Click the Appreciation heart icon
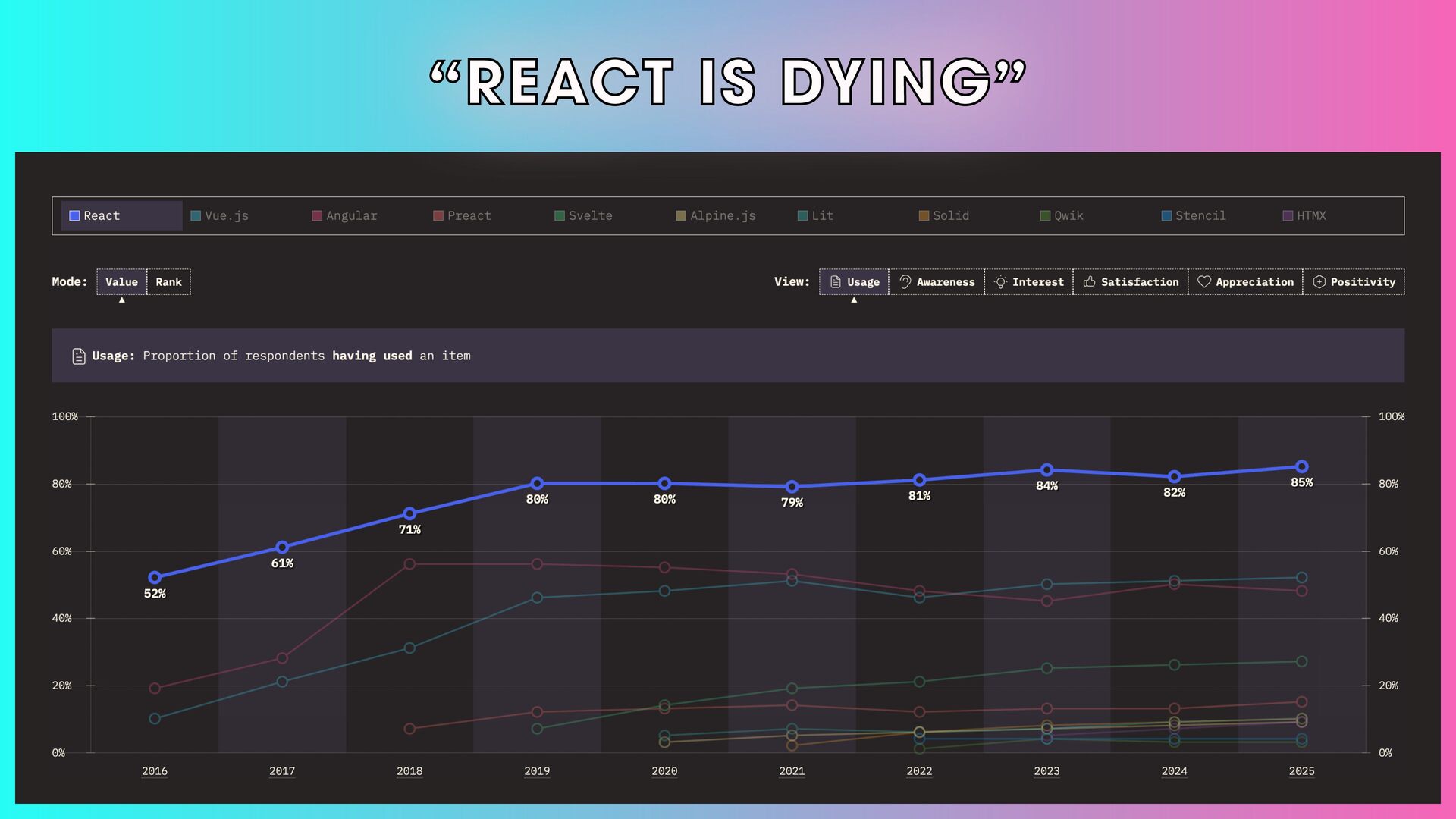 click(x=1203, y=282)
